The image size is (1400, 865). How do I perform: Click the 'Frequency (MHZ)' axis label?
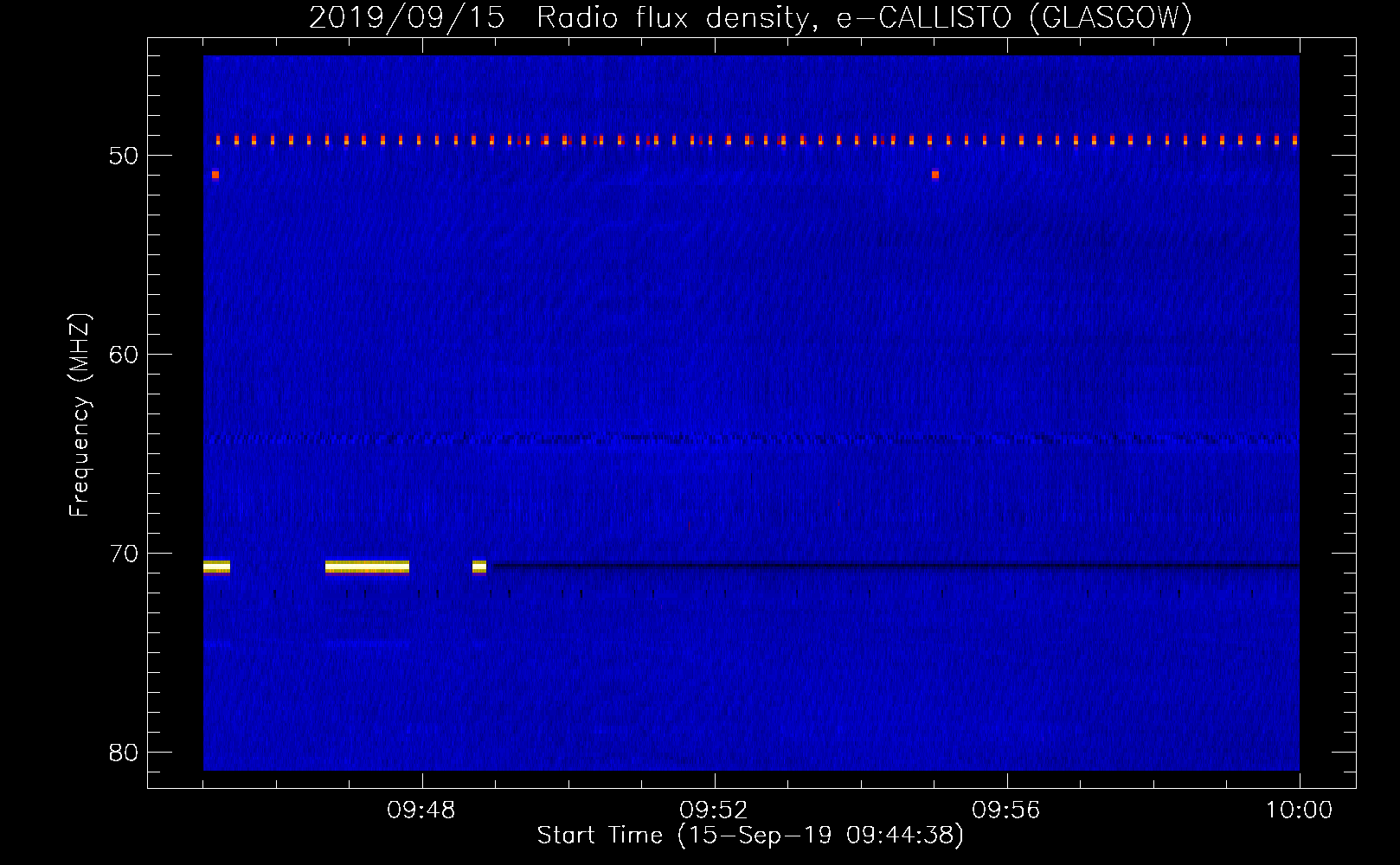tap(80, 415)
